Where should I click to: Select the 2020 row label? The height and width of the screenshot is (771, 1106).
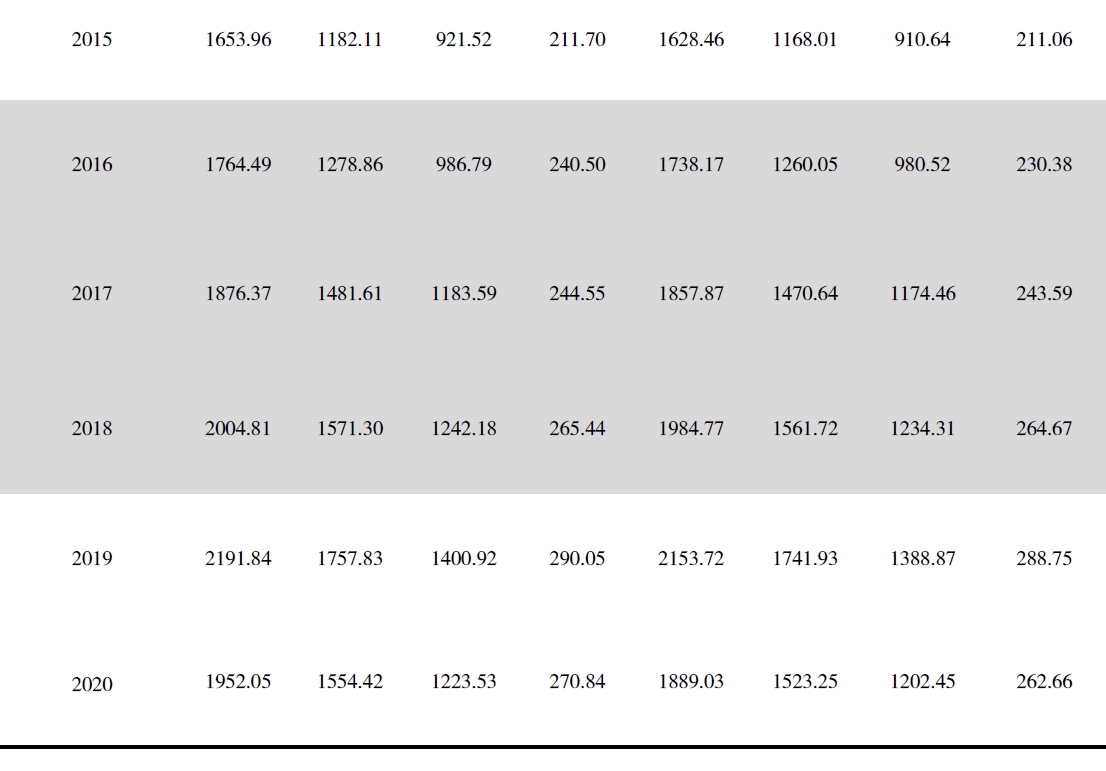coord(92,685)
